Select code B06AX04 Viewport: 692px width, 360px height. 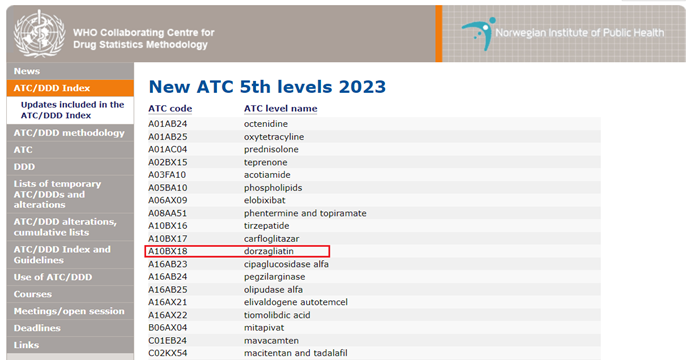point(167,328)
